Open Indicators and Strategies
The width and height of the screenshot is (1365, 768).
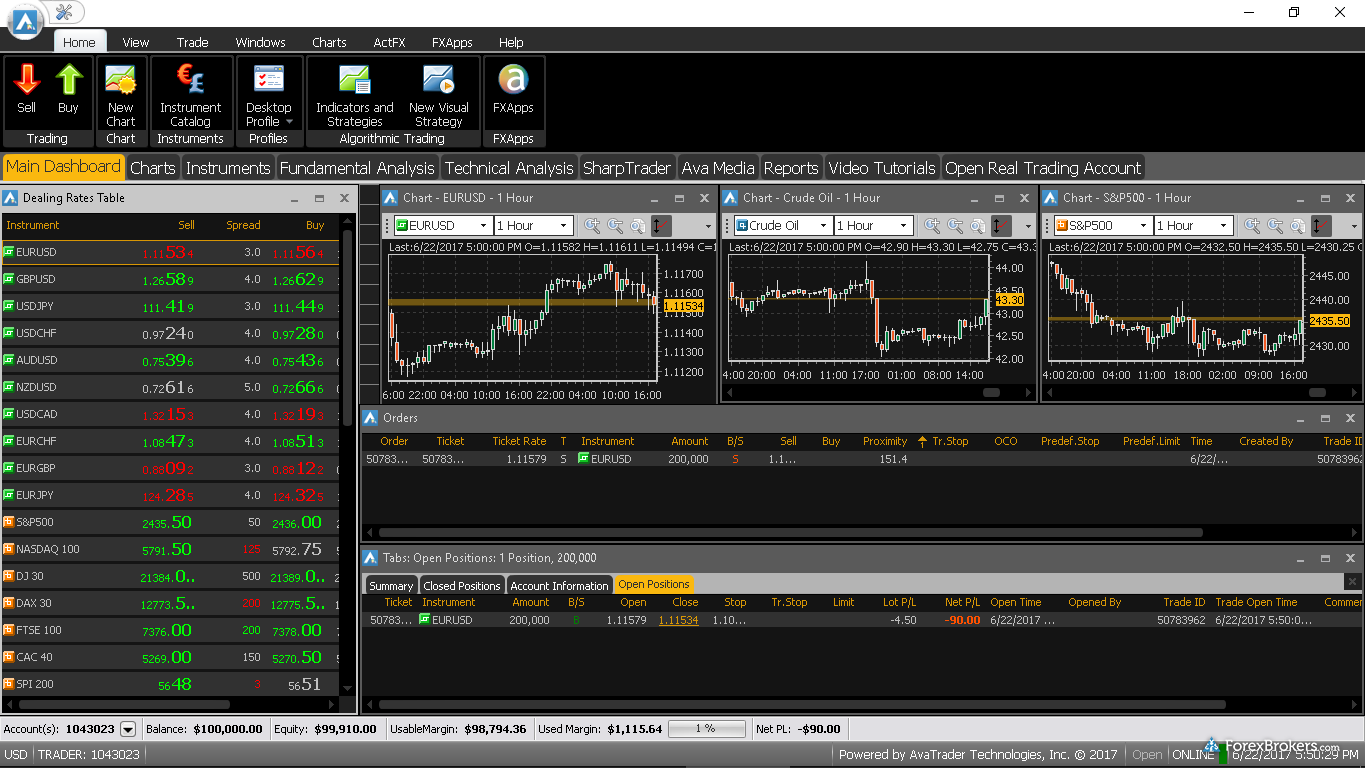coord(354,95)
